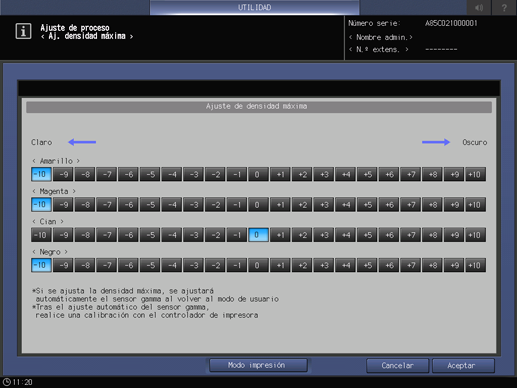Viewport: 517px width, 388px height.
Task: Open the information icon beside Ajuste de proceso
Action: coord(23,32)
